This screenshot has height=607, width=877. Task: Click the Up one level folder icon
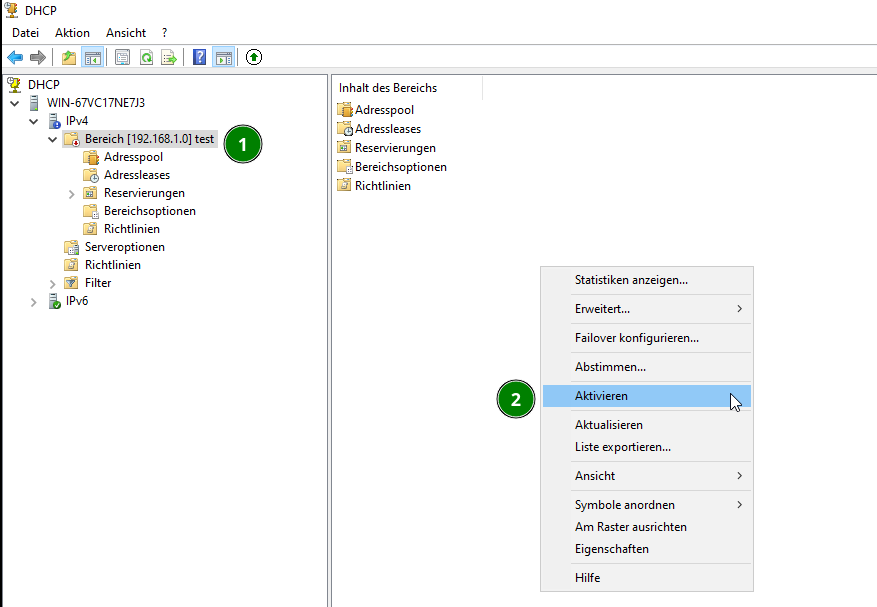pos(68,57)
